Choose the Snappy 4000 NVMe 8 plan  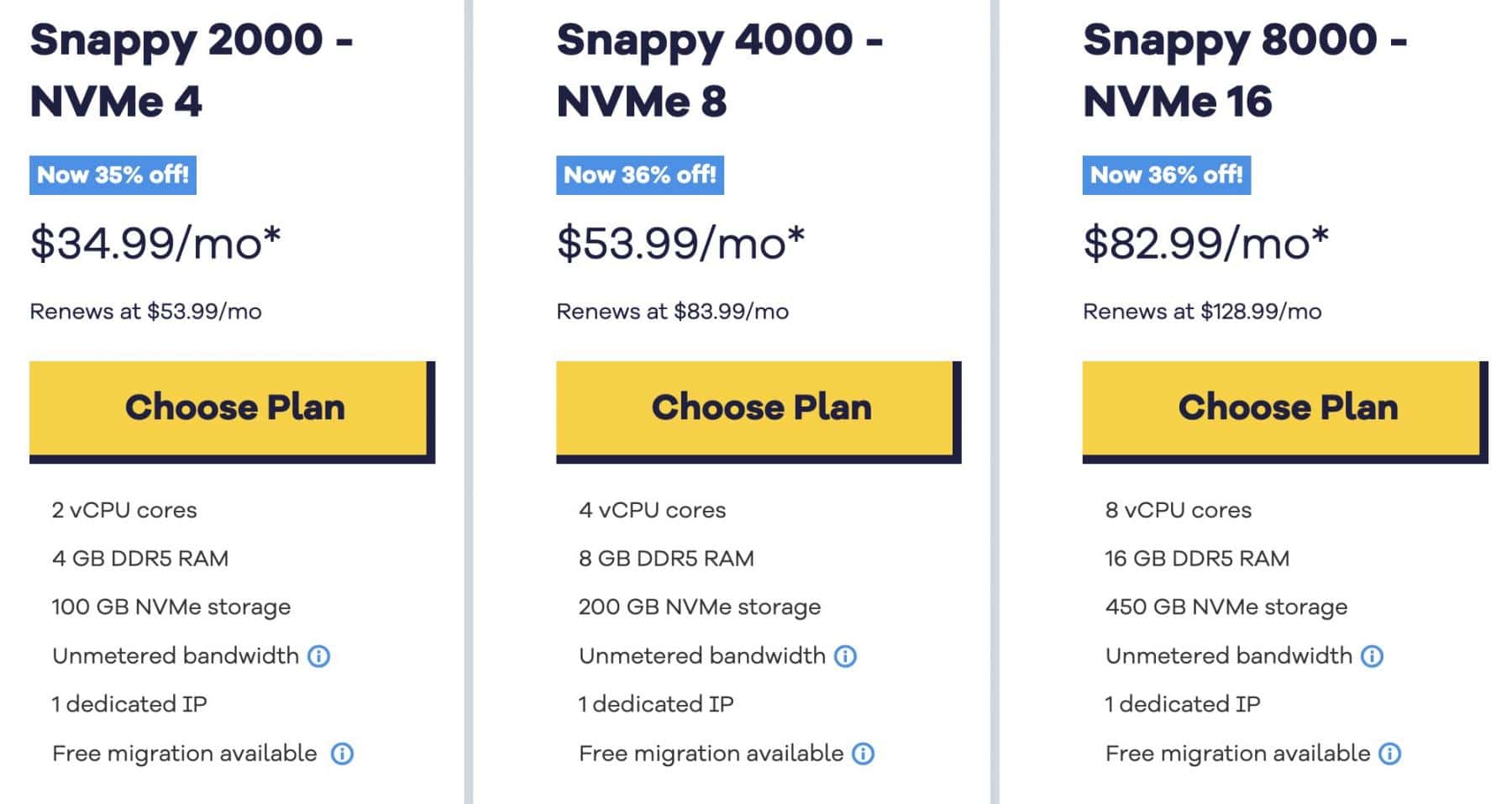(759, 410)
